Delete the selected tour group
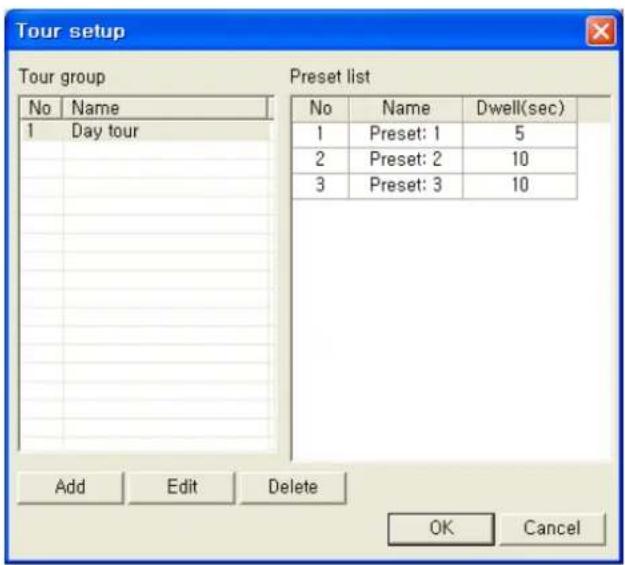This screenshot has height=565, width=625. [x=293, y=488]
